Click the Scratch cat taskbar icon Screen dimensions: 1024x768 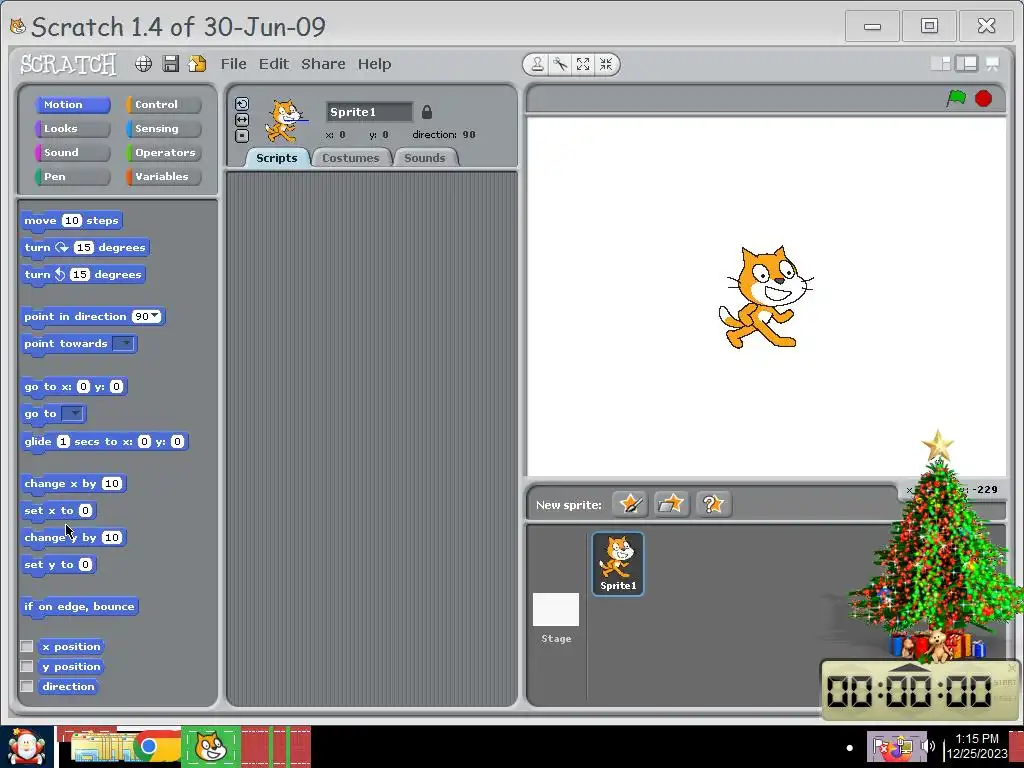210,746
